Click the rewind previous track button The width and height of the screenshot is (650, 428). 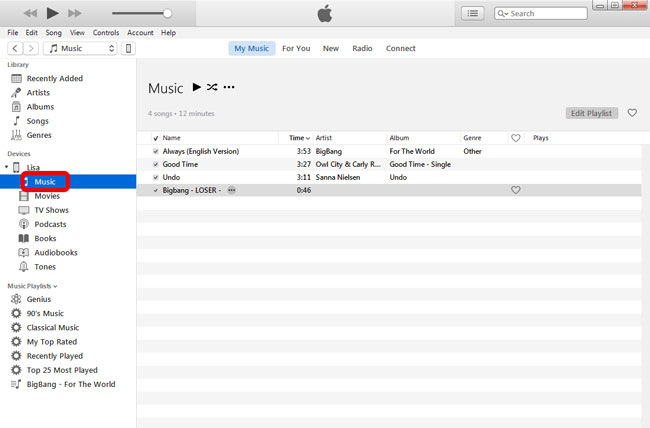30,13
